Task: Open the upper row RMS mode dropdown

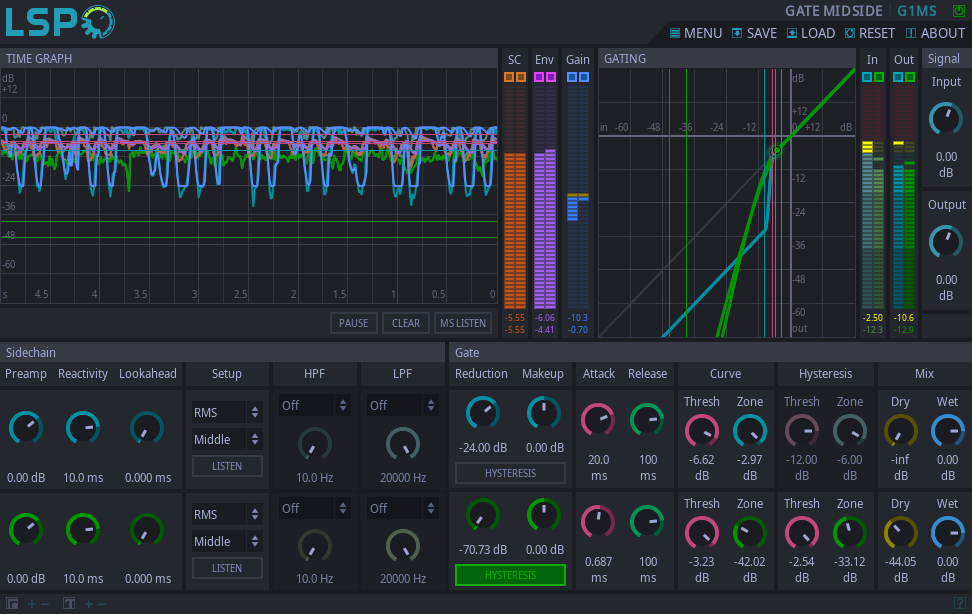Action: pyautogui.click(x=227, y=412)
